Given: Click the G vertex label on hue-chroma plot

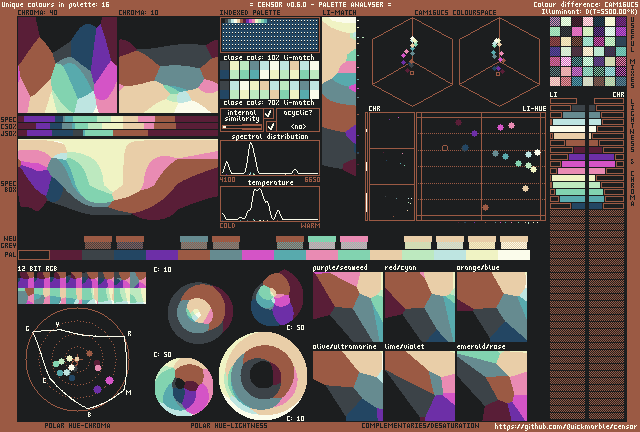Looking at the screenshot, I should coord(28,329).
